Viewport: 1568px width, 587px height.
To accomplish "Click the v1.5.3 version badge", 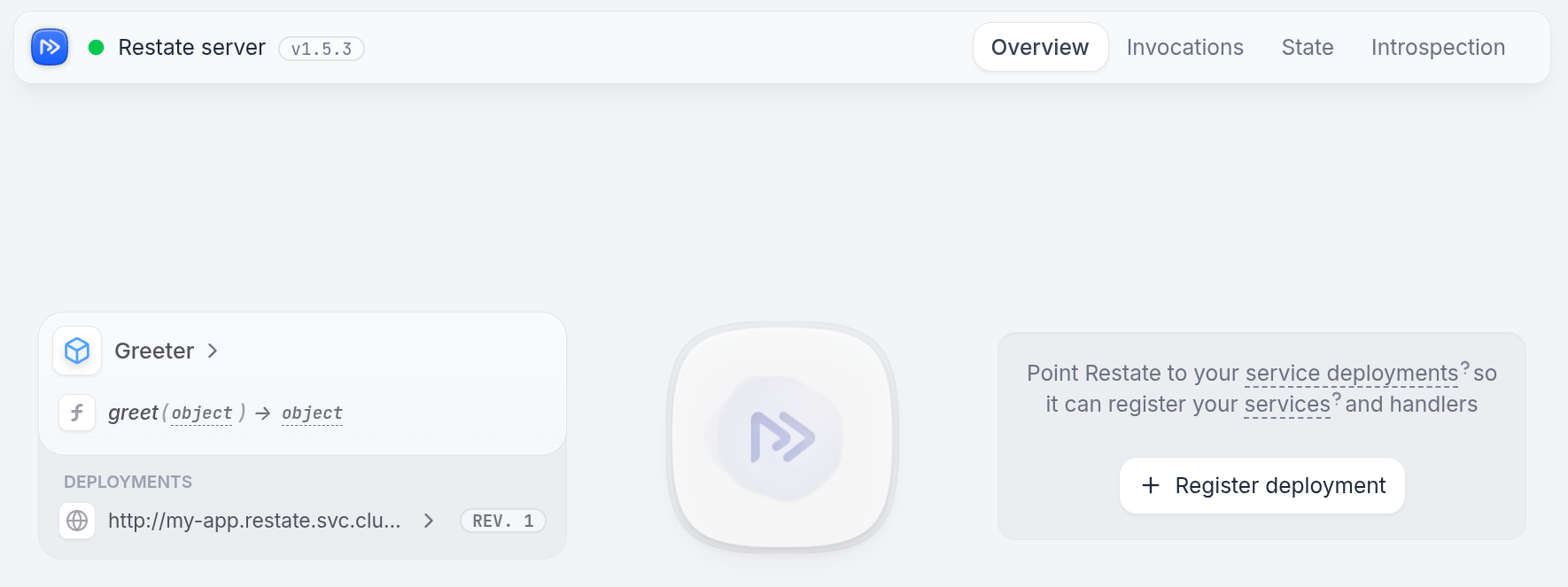I will click(x=322, y=49).
